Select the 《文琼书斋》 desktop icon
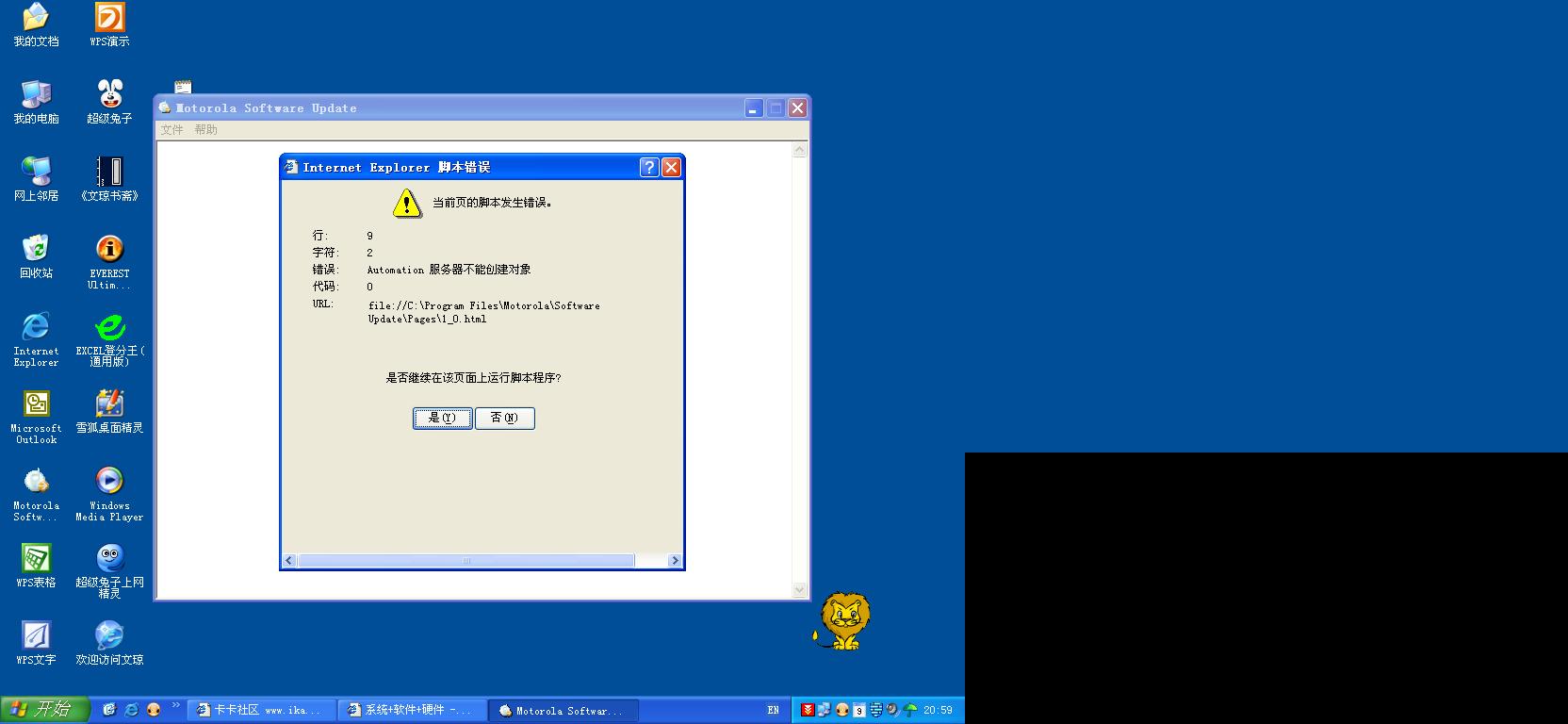The width and height of the screenshot is (1568, 724). point(109,180)
